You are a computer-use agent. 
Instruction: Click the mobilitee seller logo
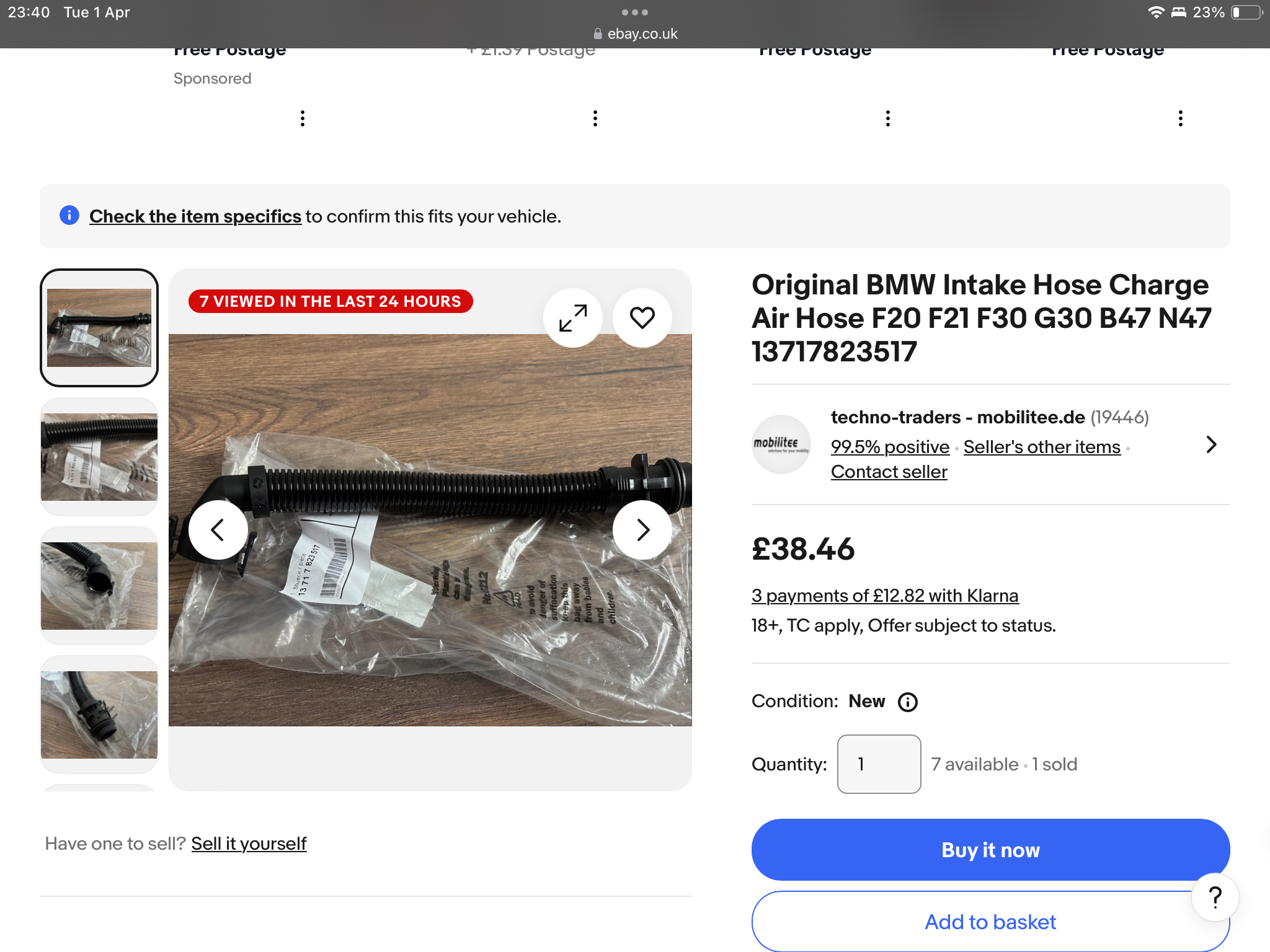coord(781,444)
